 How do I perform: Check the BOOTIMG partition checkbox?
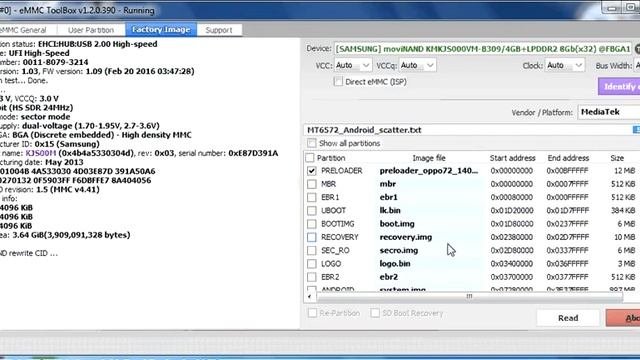(x=312, y=224)
